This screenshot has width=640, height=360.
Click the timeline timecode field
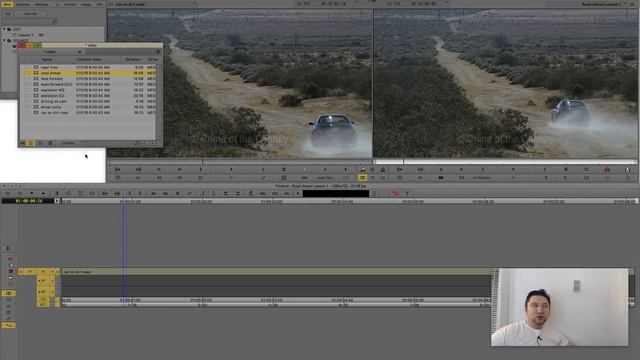(x=28, y=201)
